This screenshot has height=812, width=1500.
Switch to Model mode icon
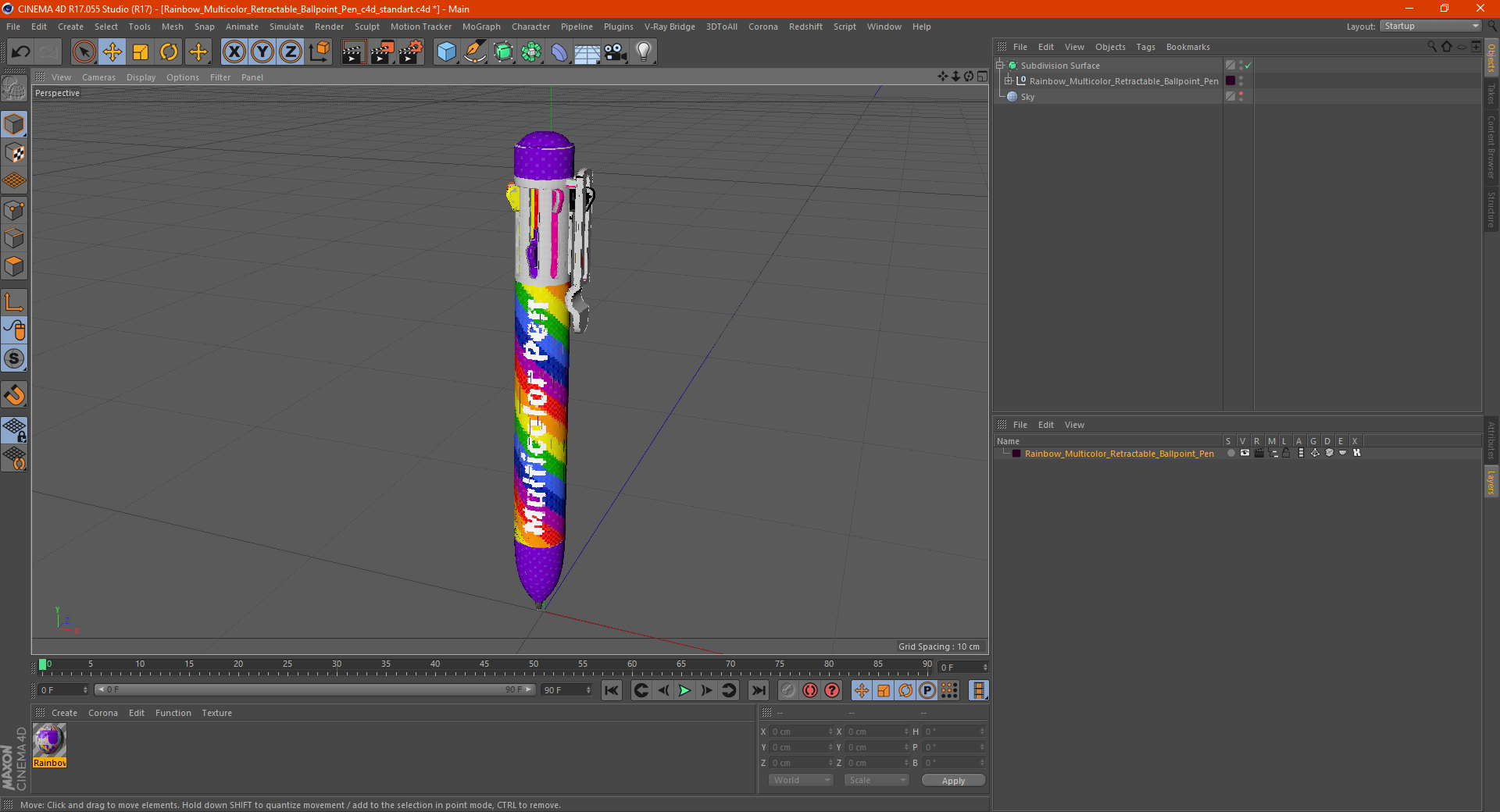14,124
